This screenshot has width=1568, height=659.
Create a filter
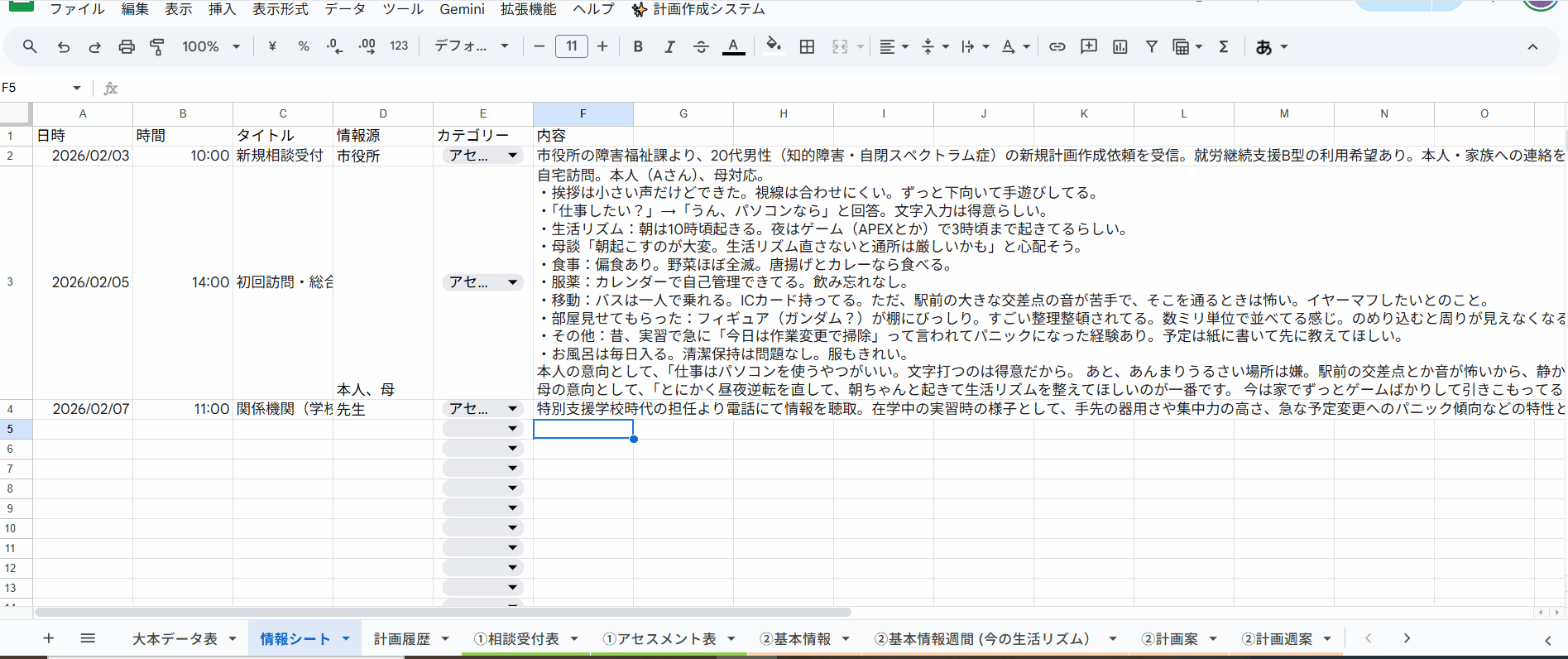pyautogui.click(x=1151, y=46)
